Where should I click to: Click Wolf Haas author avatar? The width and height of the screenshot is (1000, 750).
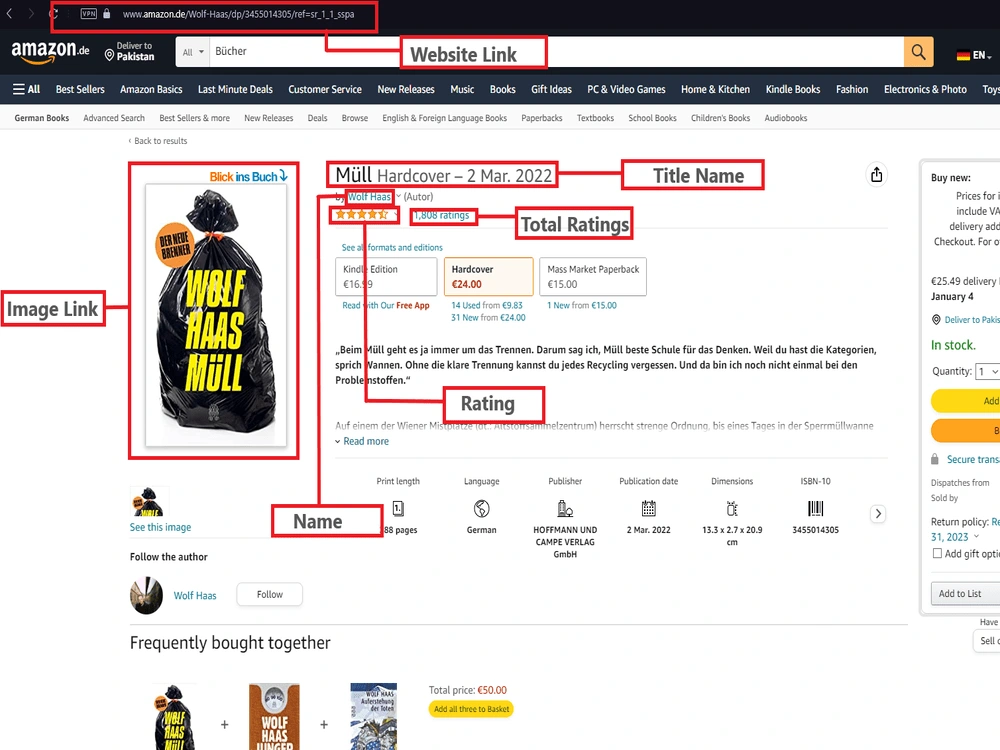click(146, 595)
